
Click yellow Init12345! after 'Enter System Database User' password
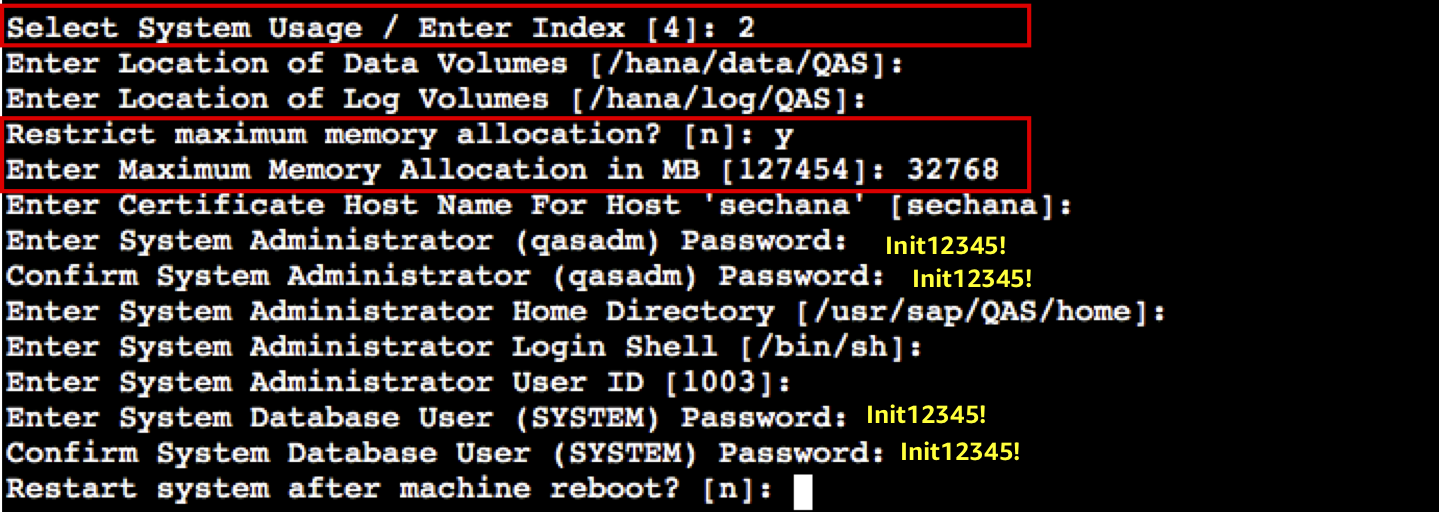coord(926,415)
